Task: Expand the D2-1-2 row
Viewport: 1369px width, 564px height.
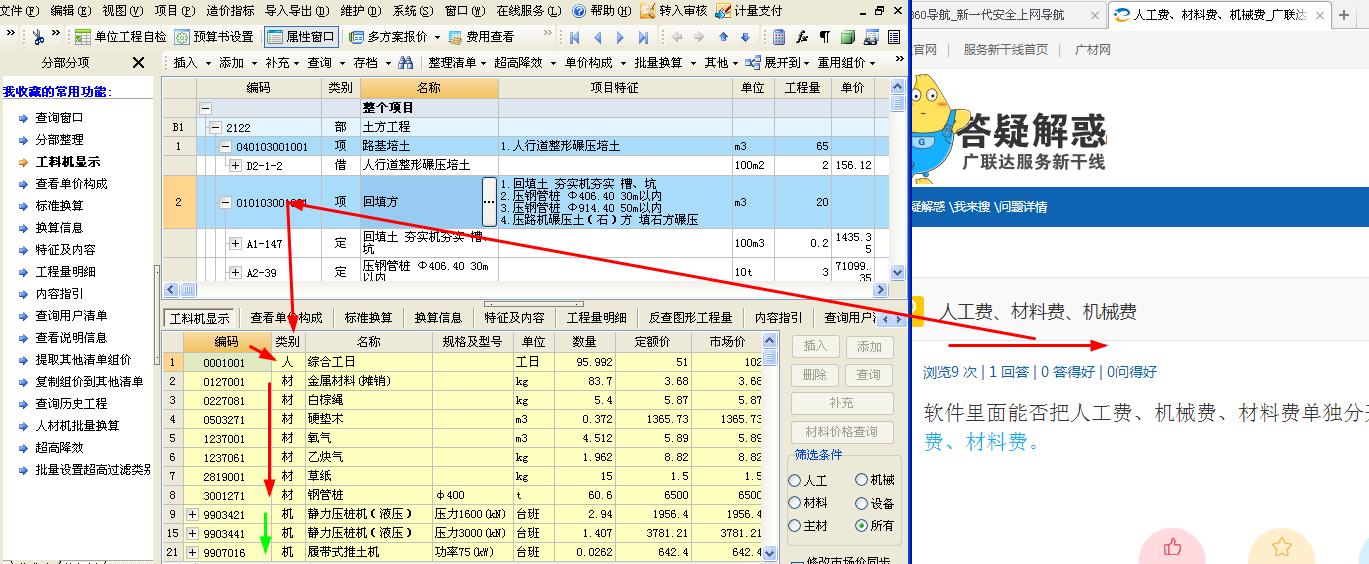Action: (235, 165)
